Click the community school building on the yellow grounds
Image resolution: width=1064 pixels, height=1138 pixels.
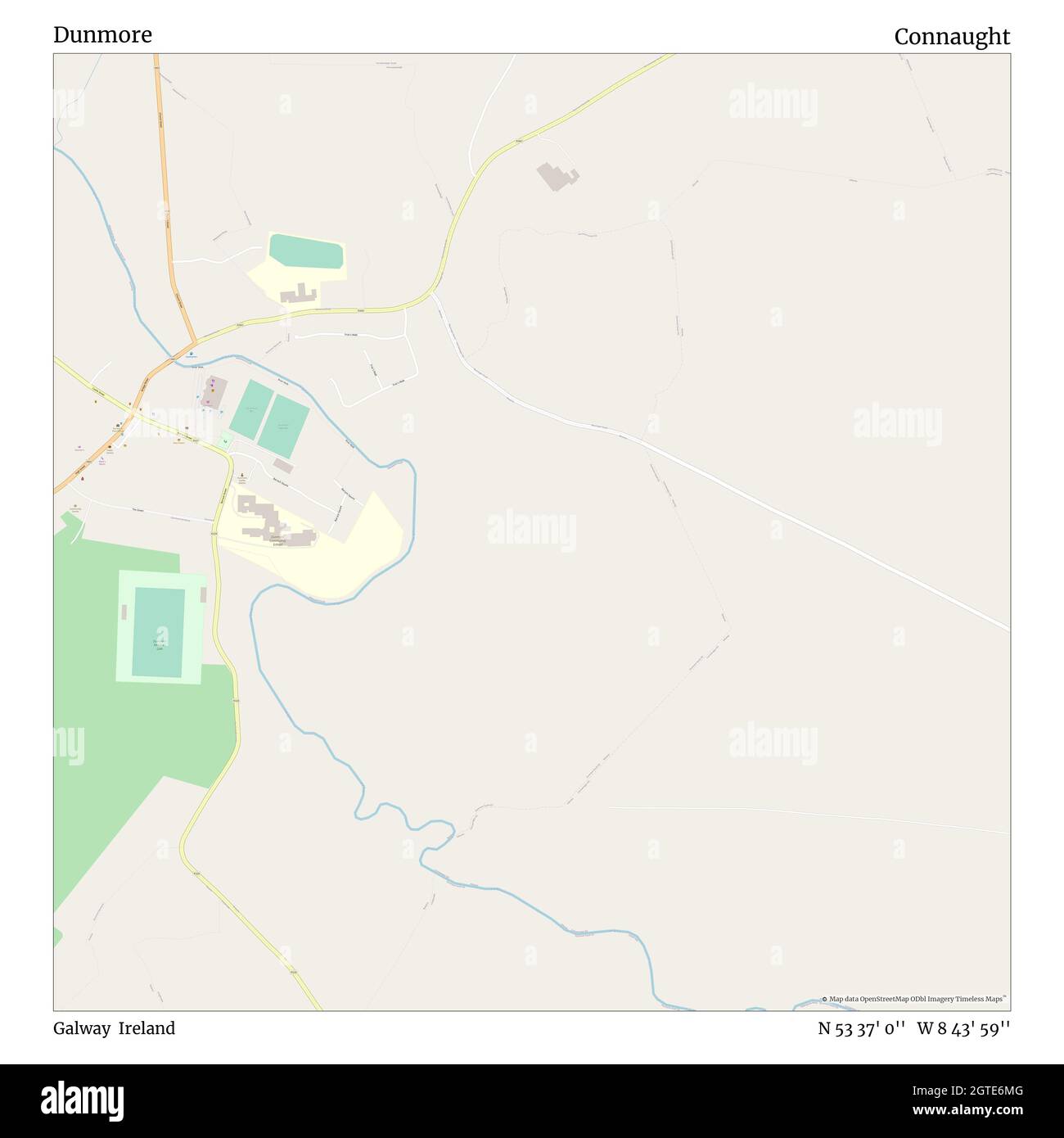pos(276,522)
